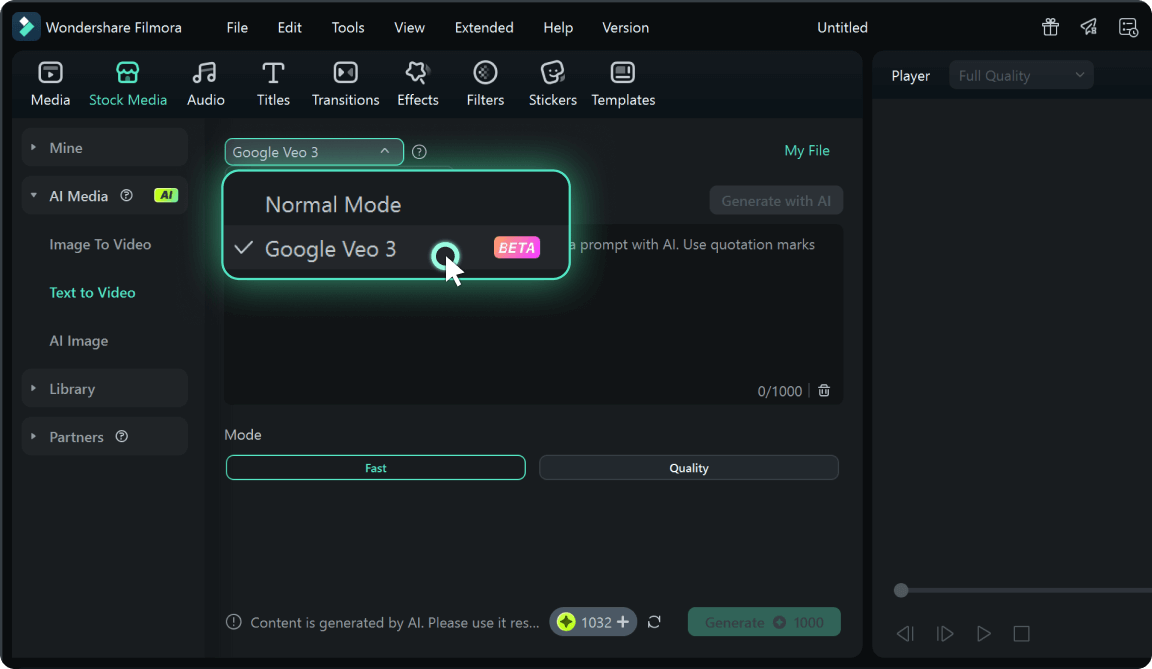Image resolution: width=1152 pixels, height=669 pixels.
Task: Open the Media tab
Action: pos(50,84)
